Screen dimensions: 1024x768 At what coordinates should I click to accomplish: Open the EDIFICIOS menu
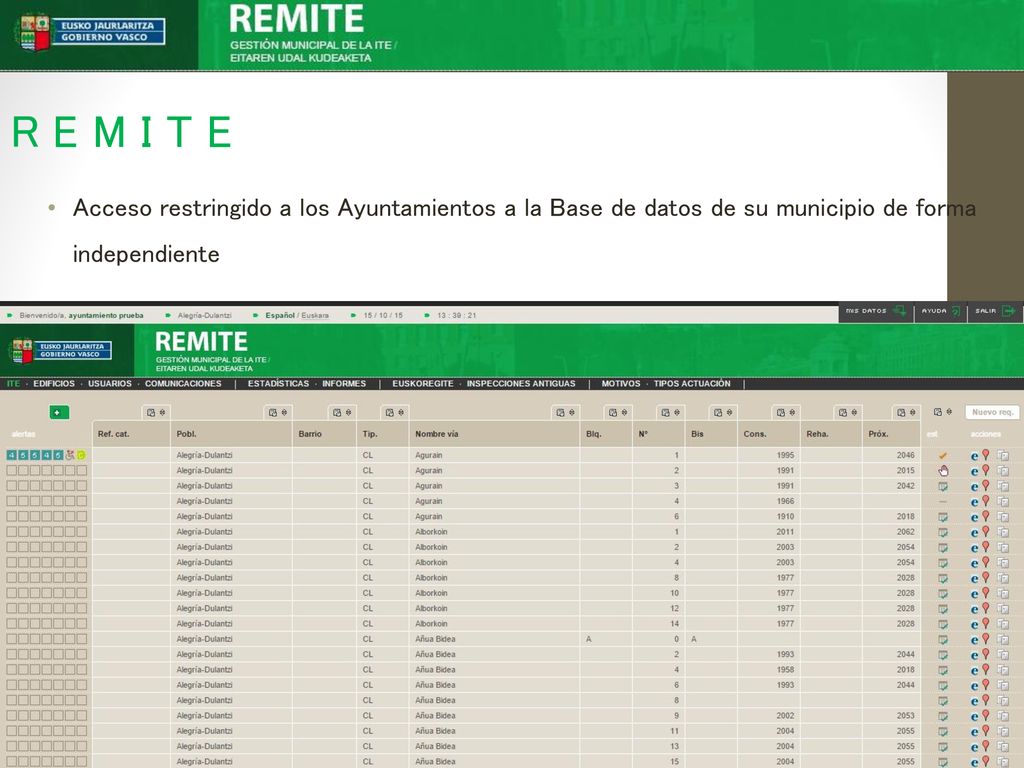coord(54,384)
